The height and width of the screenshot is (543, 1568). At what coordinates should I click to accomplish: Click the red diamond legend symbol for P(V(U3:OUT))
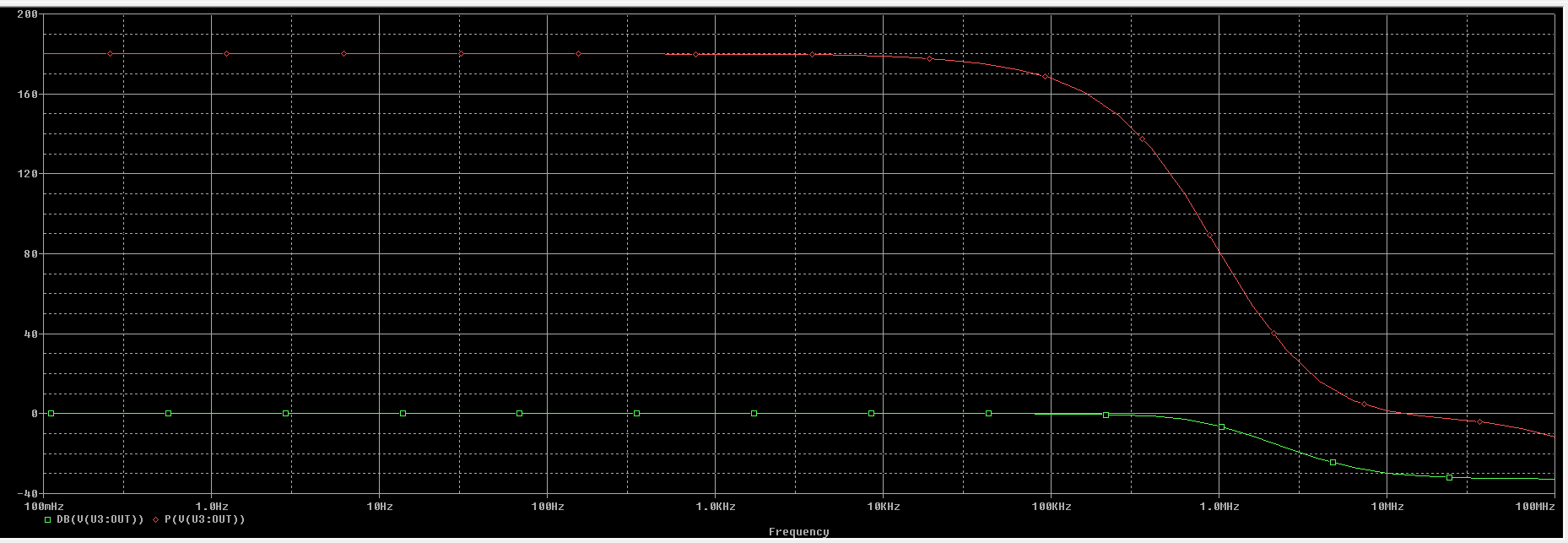156,519
